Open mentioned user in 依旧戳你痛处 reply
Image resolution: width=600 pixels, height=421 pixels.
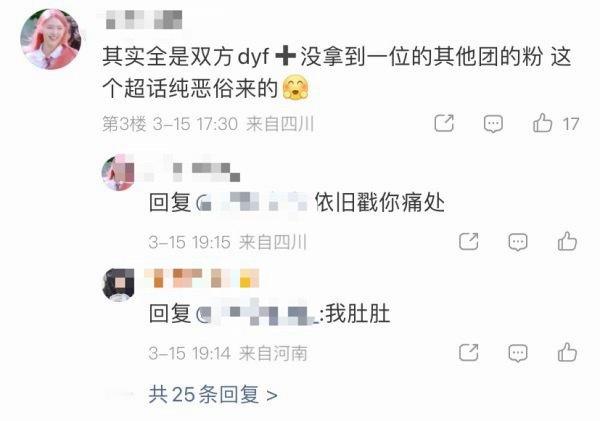[253, 202]
